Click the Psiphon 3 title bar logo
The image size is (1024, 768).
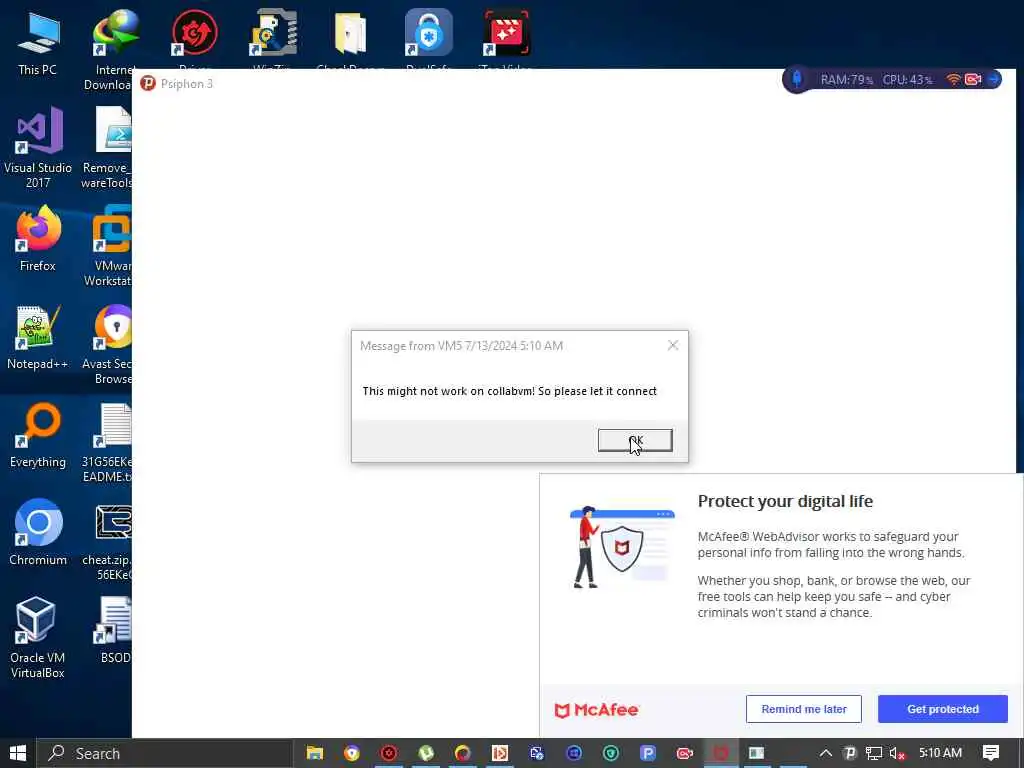click(148, 84)
